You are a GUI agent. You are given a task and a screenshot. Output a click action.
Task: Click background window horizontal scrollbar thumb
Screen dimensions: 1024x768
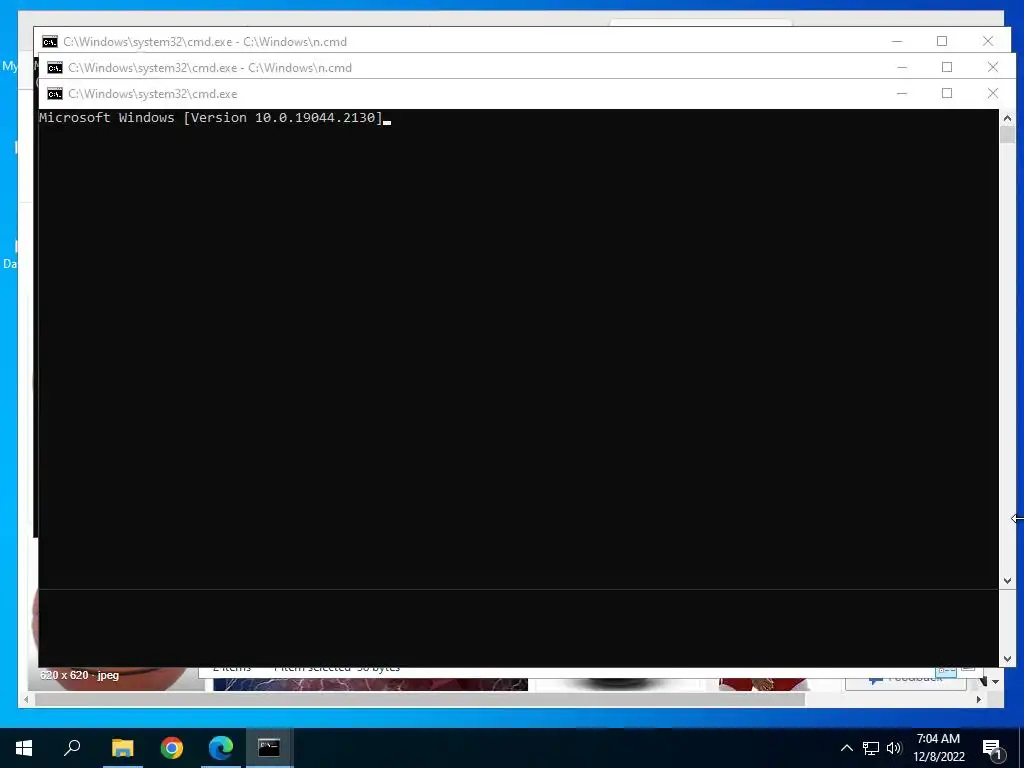[419, 699]
